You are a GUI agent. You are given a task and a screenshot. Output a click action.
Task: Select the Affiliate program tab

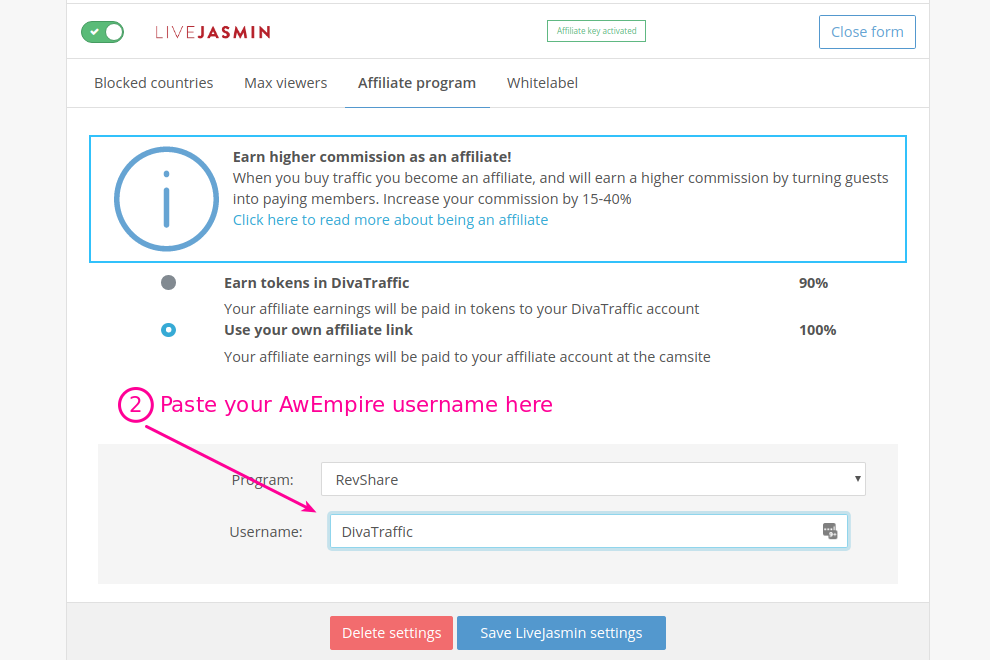(417, 83)
